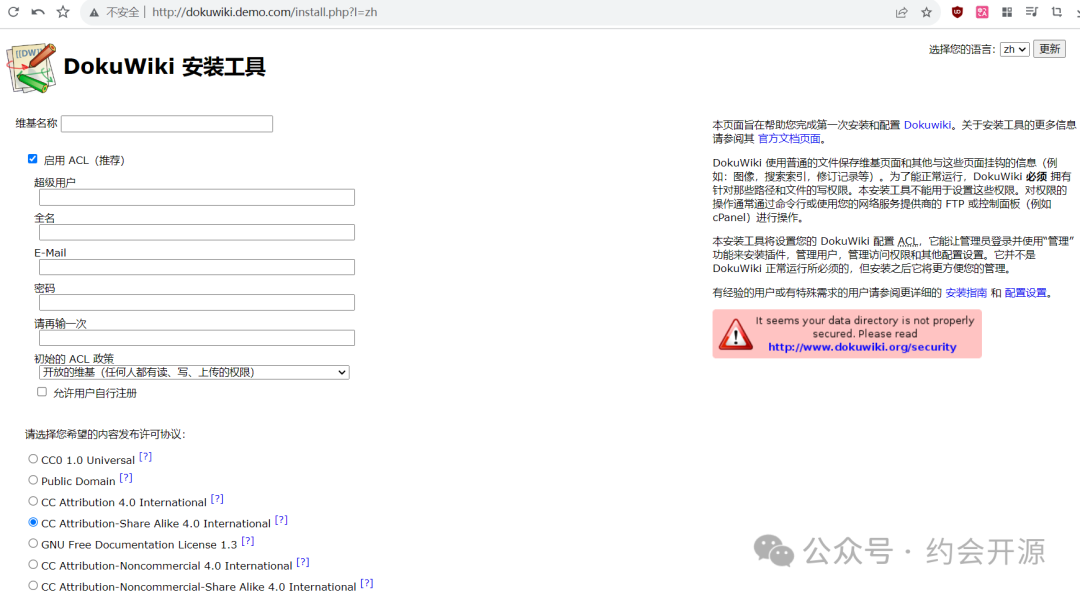The image size is (1080, 595).
Task: Toggle the 启用 ACL (推荐) checkbox
Action: pos(32,158)
